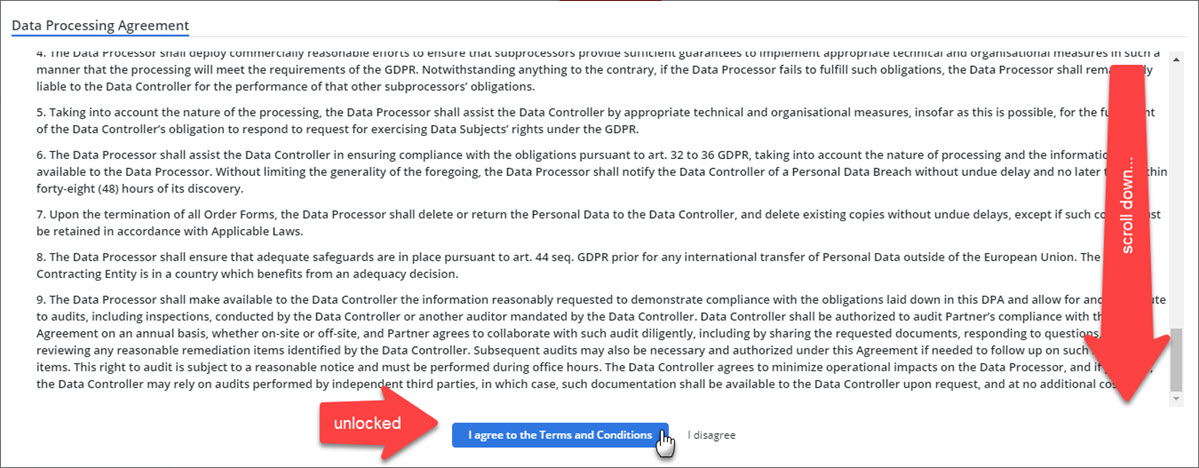Viewport: 1199px width, 468px height.
Task: Select the 'Data Processing Agreement' tab heading
Action: (100, 24)
